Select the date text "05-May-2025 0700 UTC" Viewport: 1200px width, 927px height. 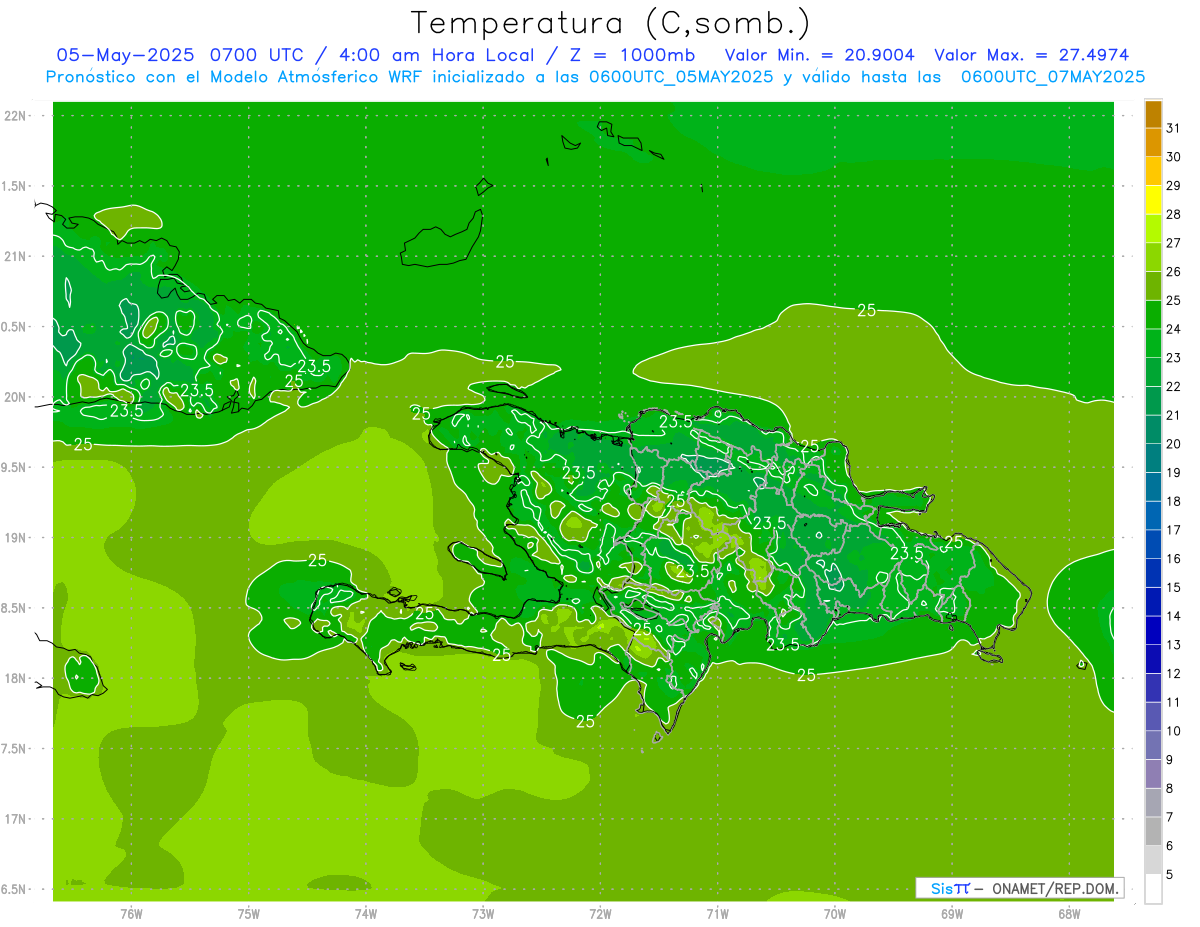click(x=178, y=54)
